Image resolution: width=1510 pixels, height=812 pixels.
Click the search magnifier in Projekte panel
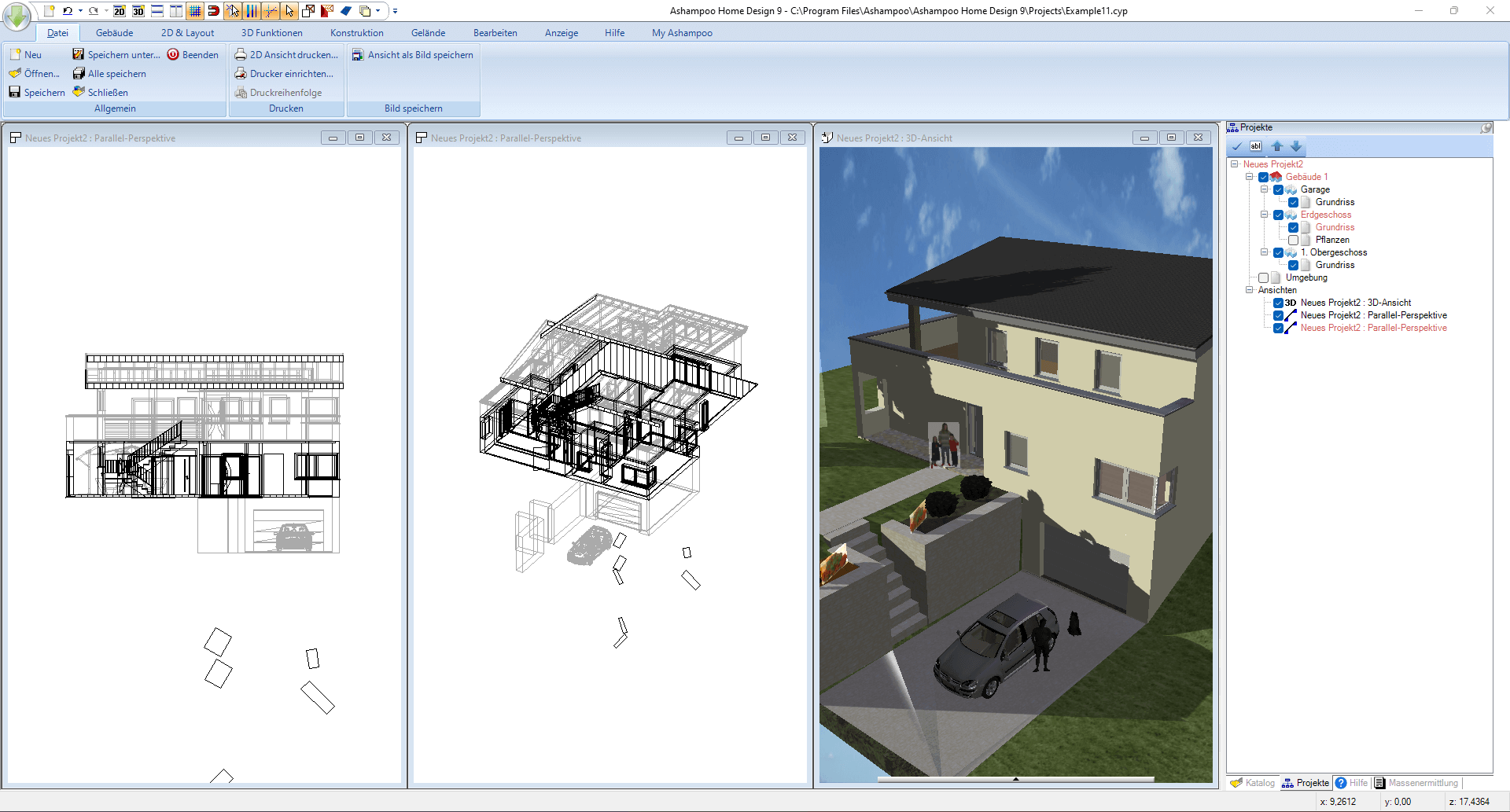coord(1486,127)
